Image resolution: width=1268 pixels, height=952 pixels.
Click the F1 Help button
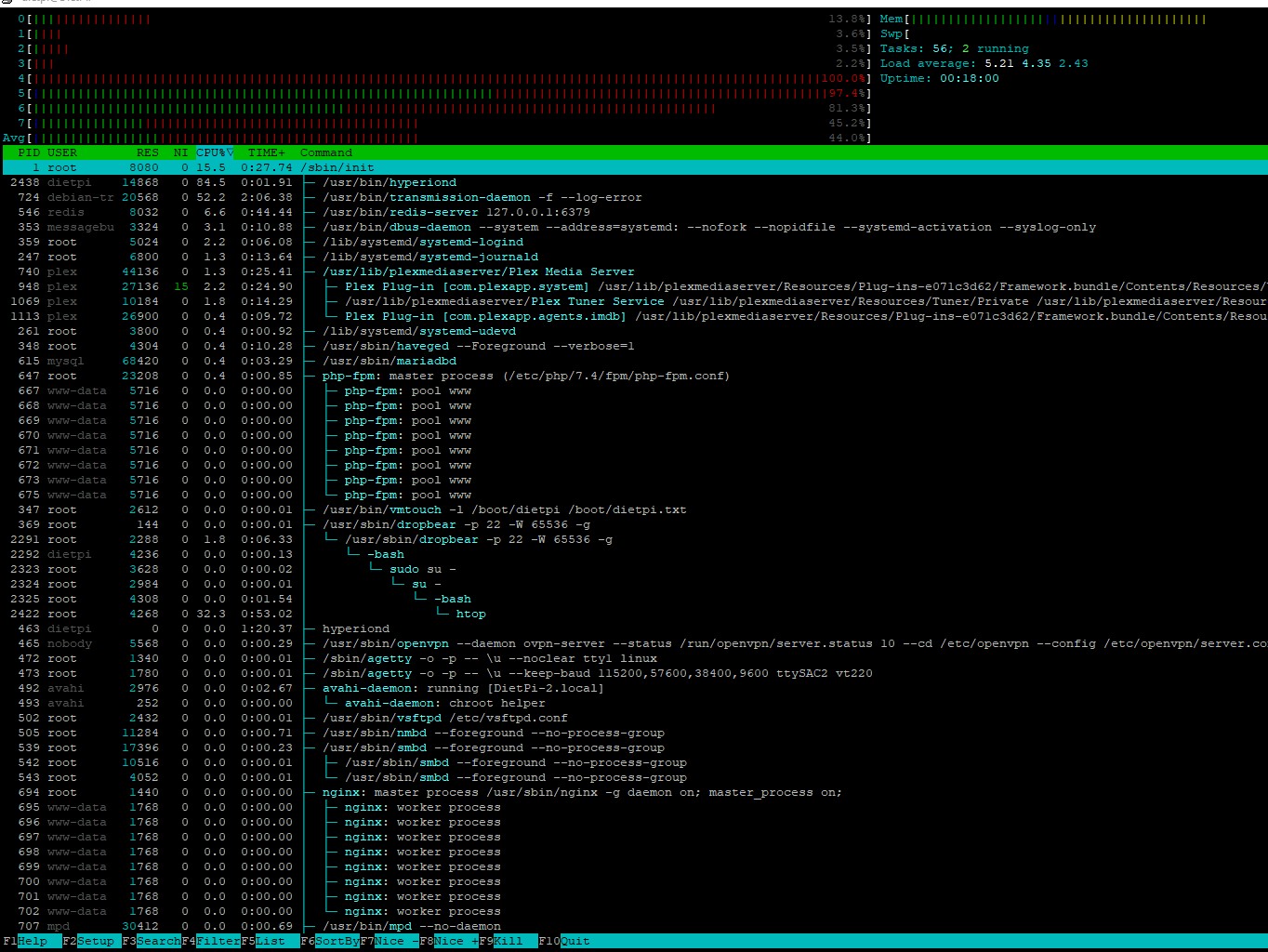(x=25, y=941)
